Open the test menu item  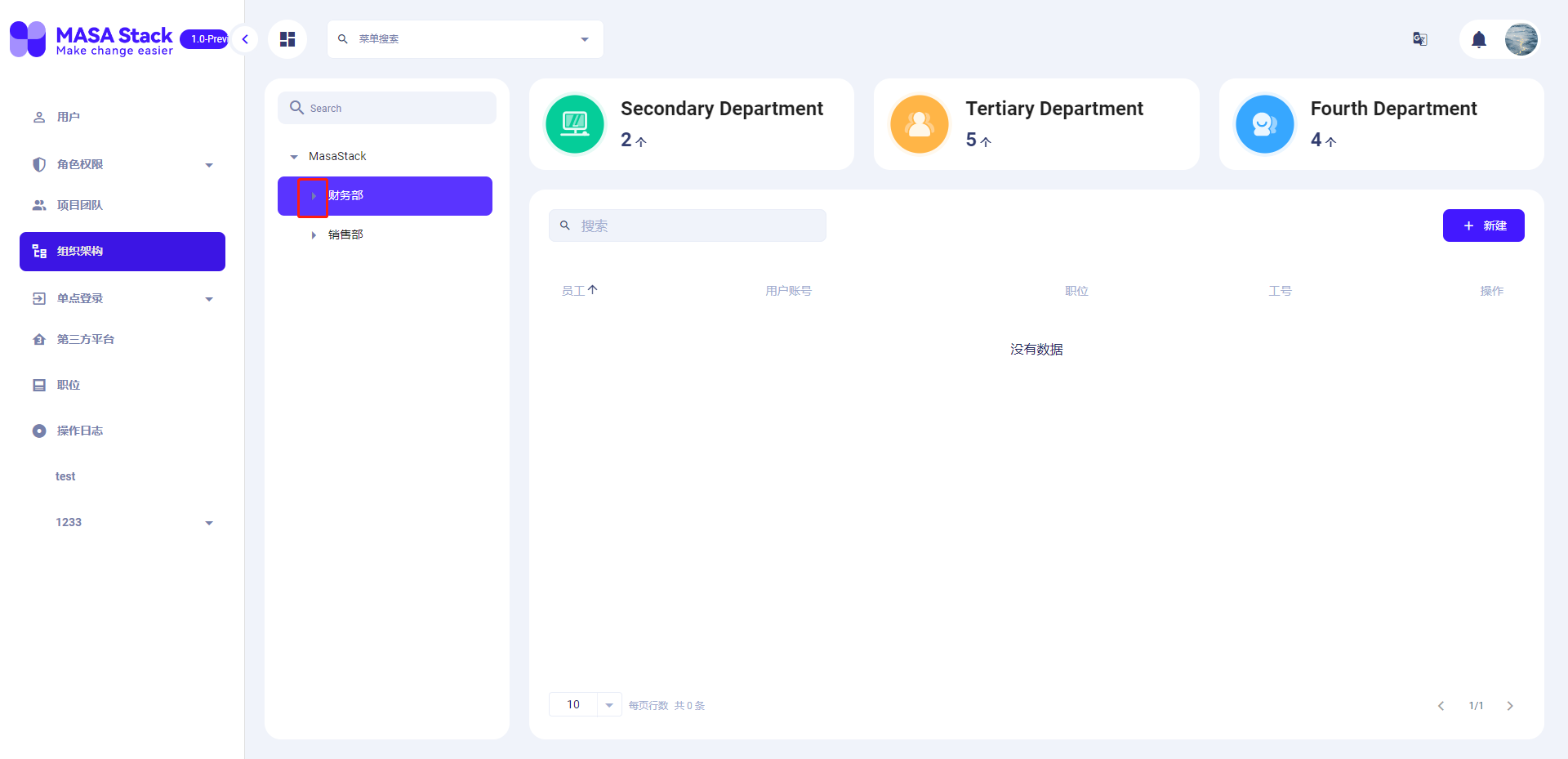click(122, 476)
